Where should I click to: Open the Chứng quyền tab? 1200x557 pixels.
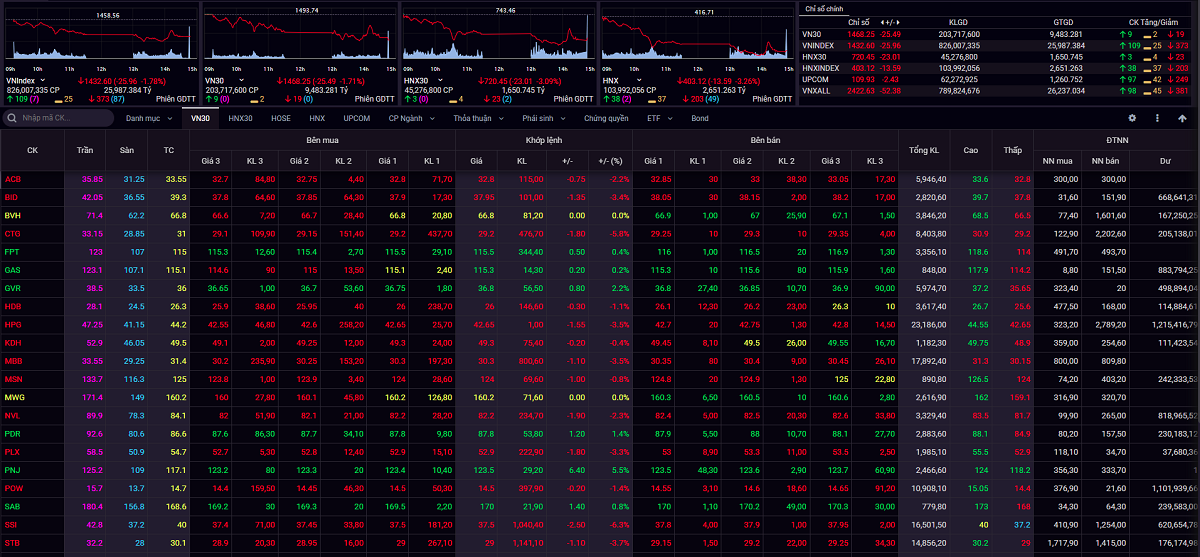(606, 118)
